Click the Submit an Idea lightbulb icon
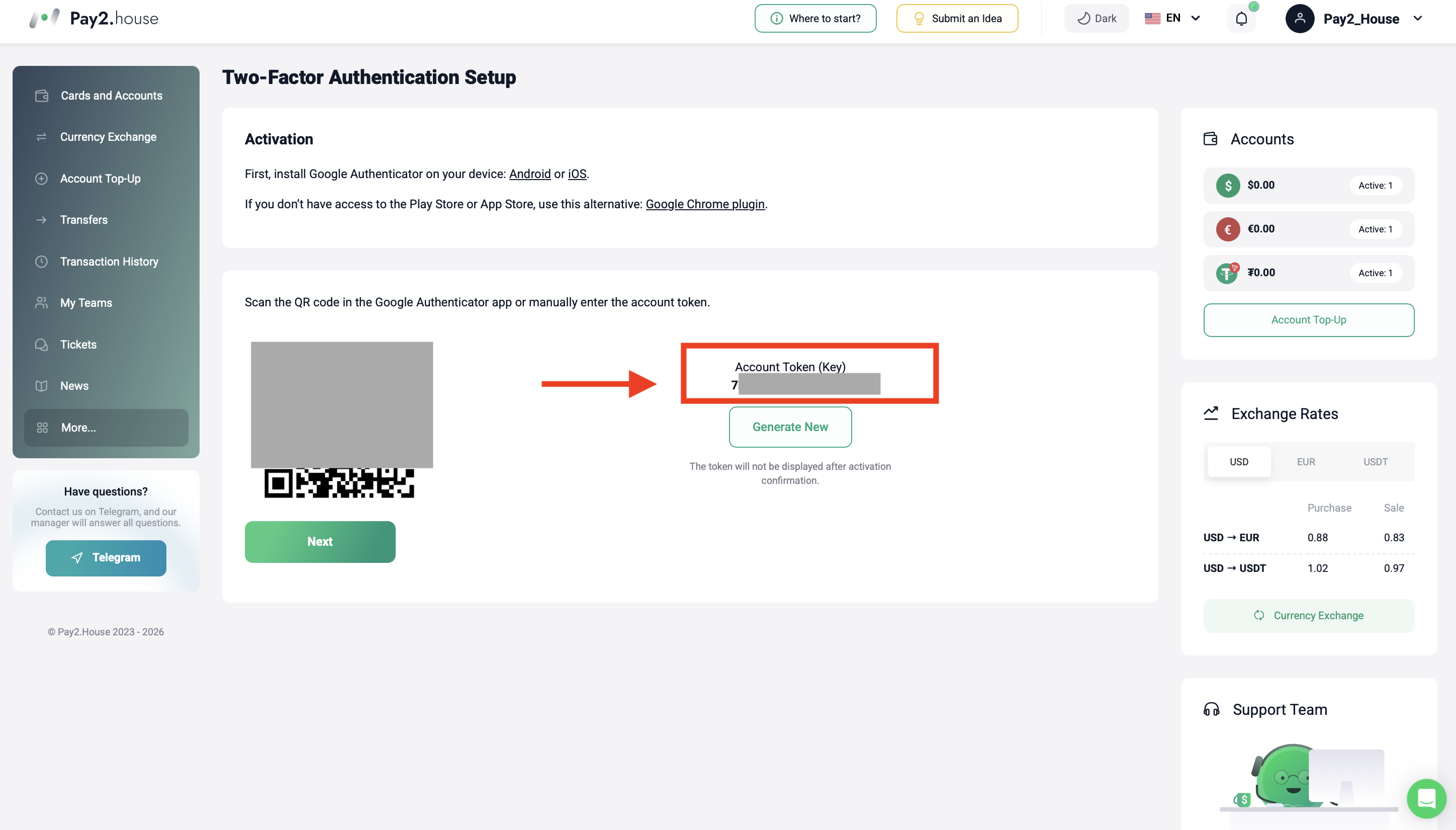The height and width of the screenshot is (830, 1456). coord(919,19)
